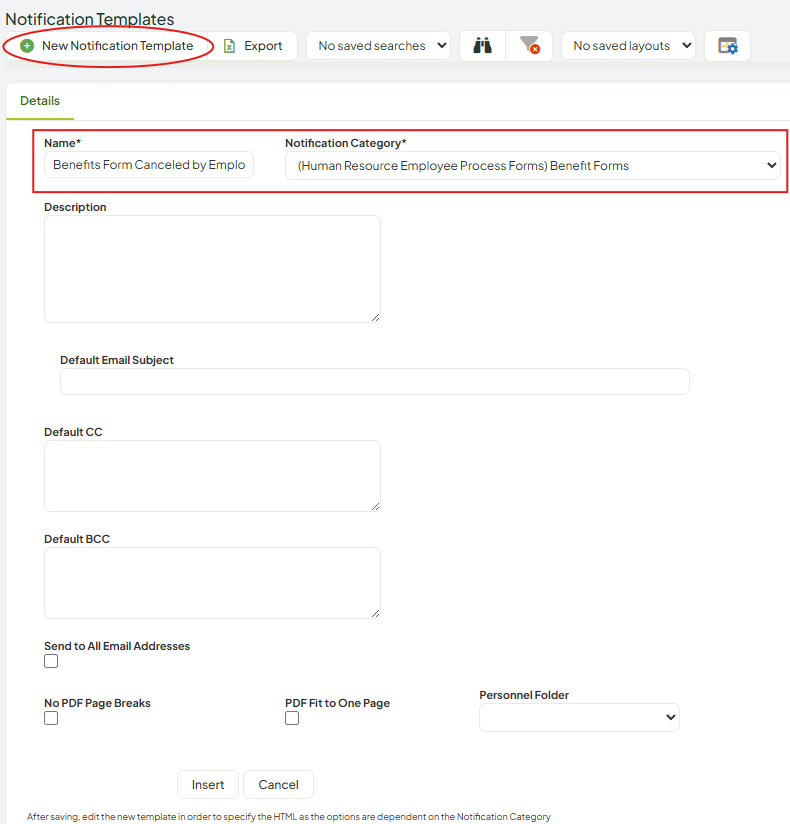The image size is (790, 824).
Task: Click the green plus New Notification Template icon
Action: 27,46
